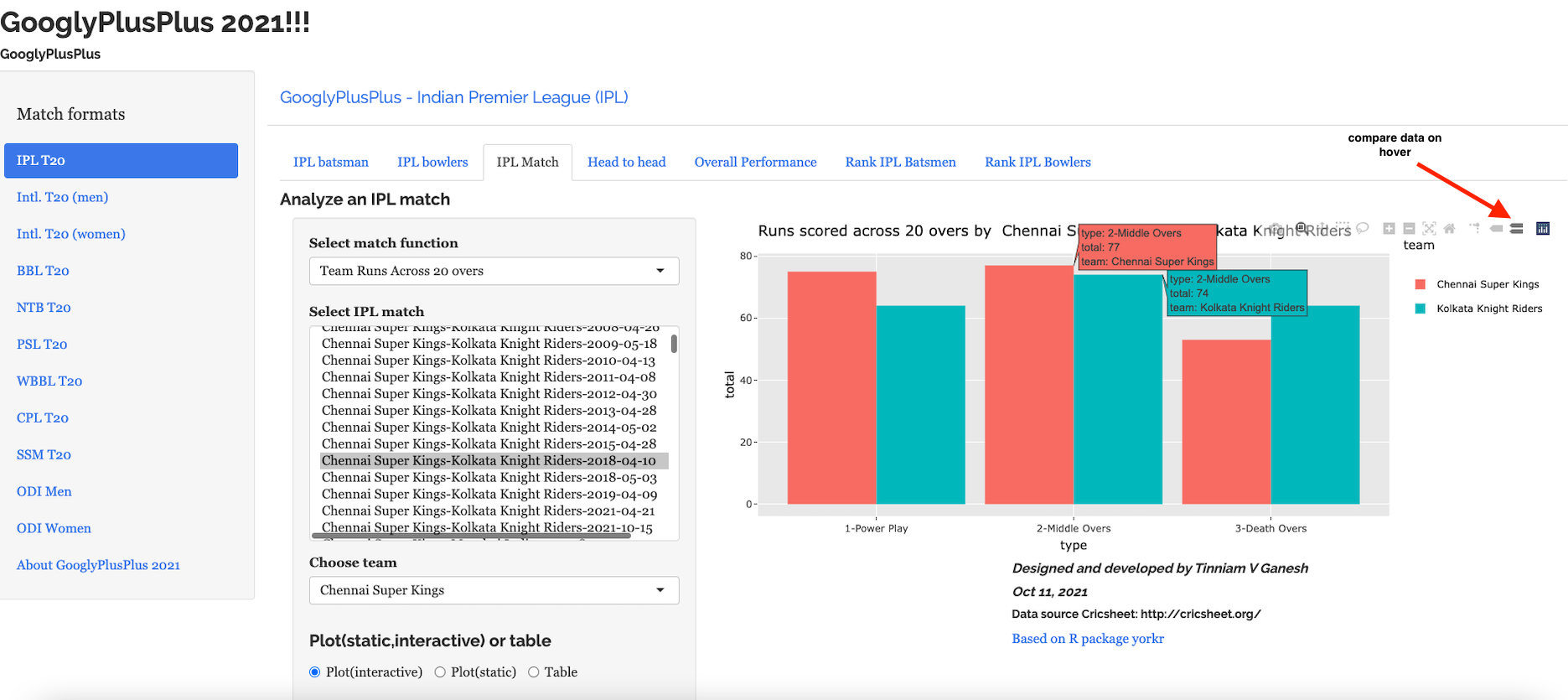The image size is (1568, 700).
Task: Click the Plotly logo icon
Action: [1542, 229]
